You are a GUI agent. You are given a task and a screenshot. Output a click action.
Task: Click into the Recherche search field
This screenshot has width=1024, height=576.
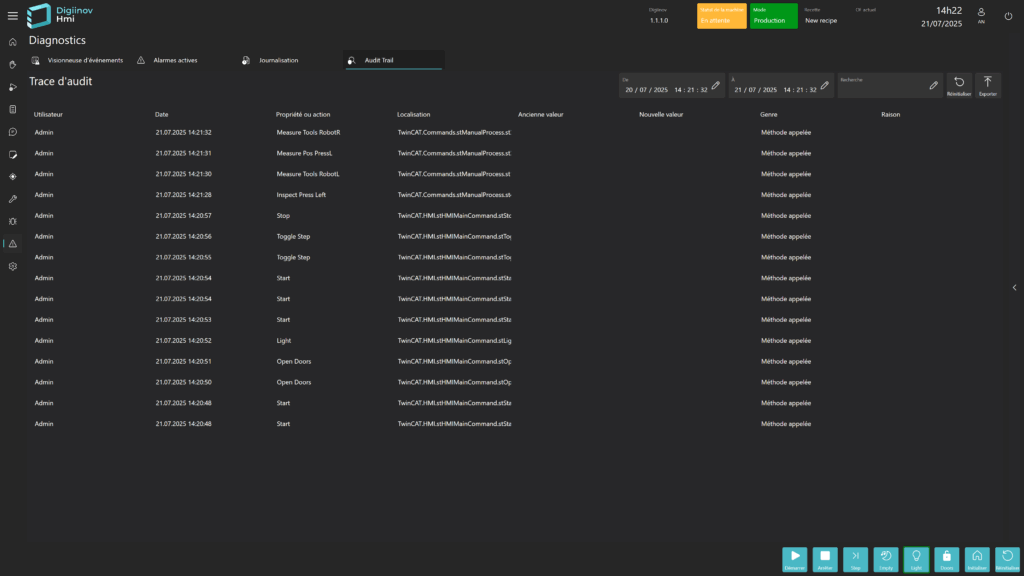coord(882,88)
